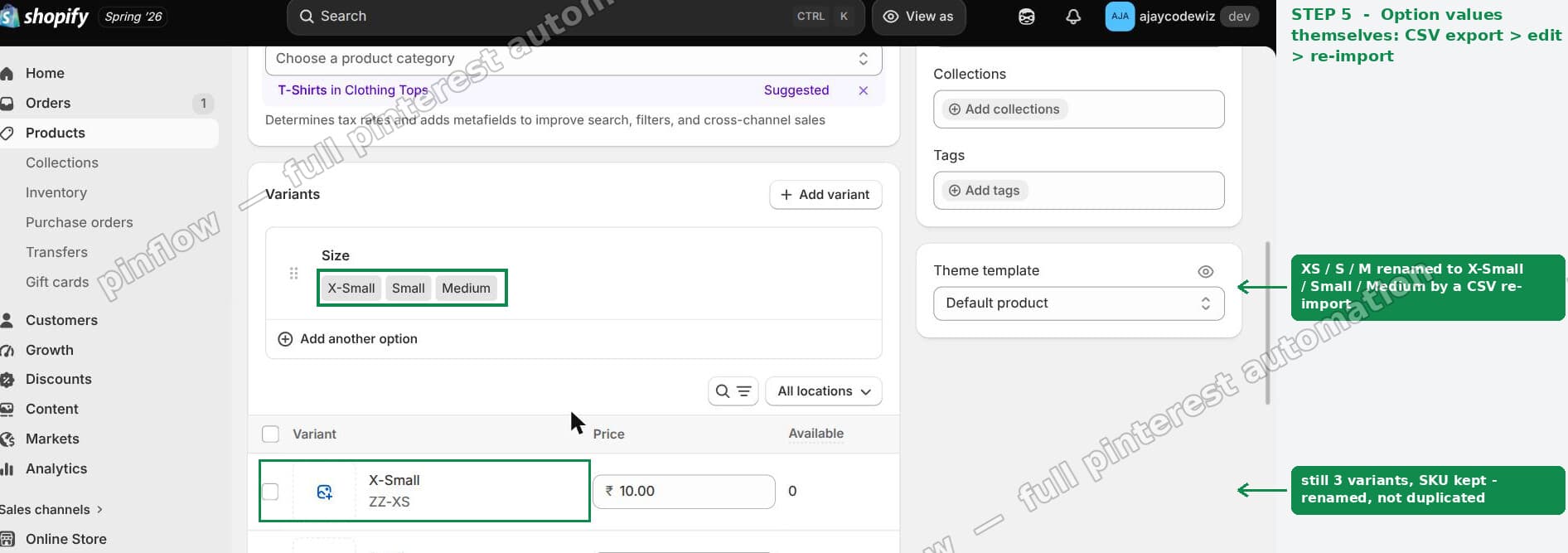Select suggested T-Shirts in Clothing Tops

point(353,90)
